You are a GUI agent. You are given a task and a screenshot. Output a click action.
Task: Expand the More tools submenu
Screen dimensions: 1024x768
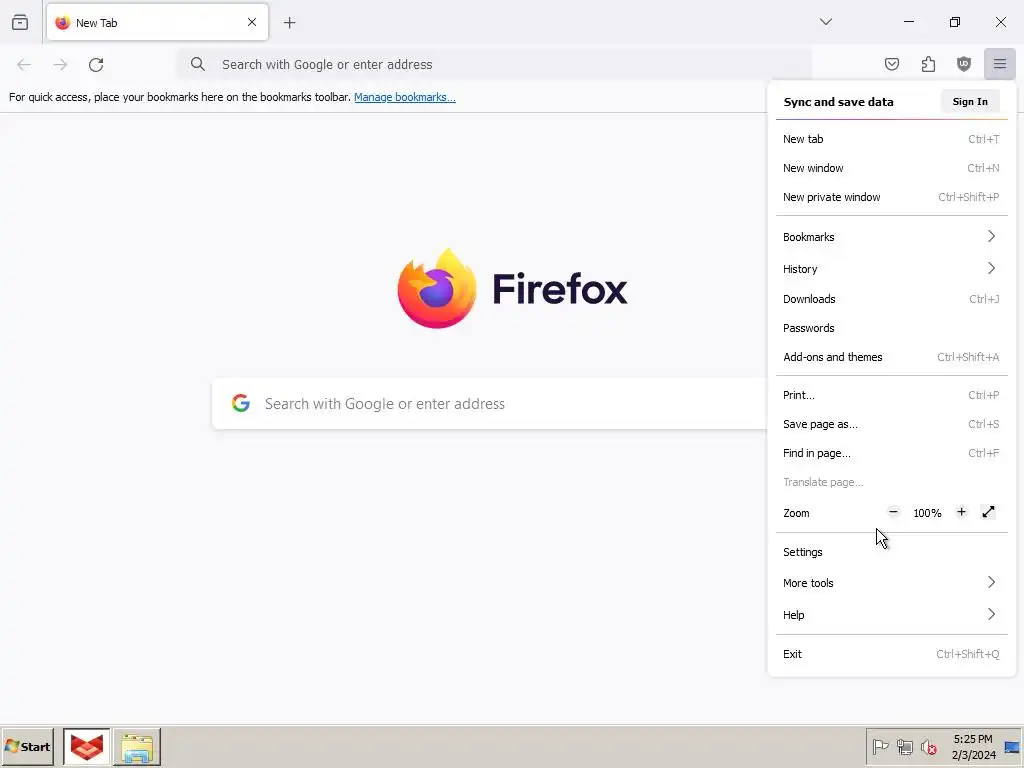[x=891, y=583]
